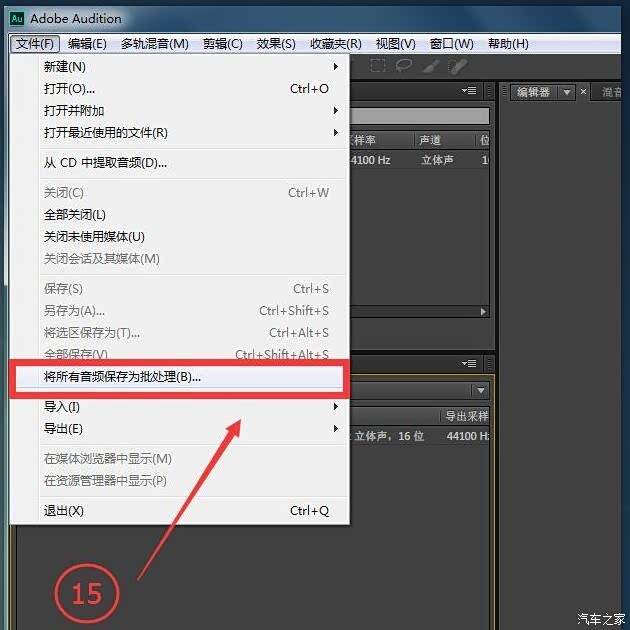Screen dimensions: 630x630
Task: Click the 立体声 cell in file list
Action: coord(437,160)
